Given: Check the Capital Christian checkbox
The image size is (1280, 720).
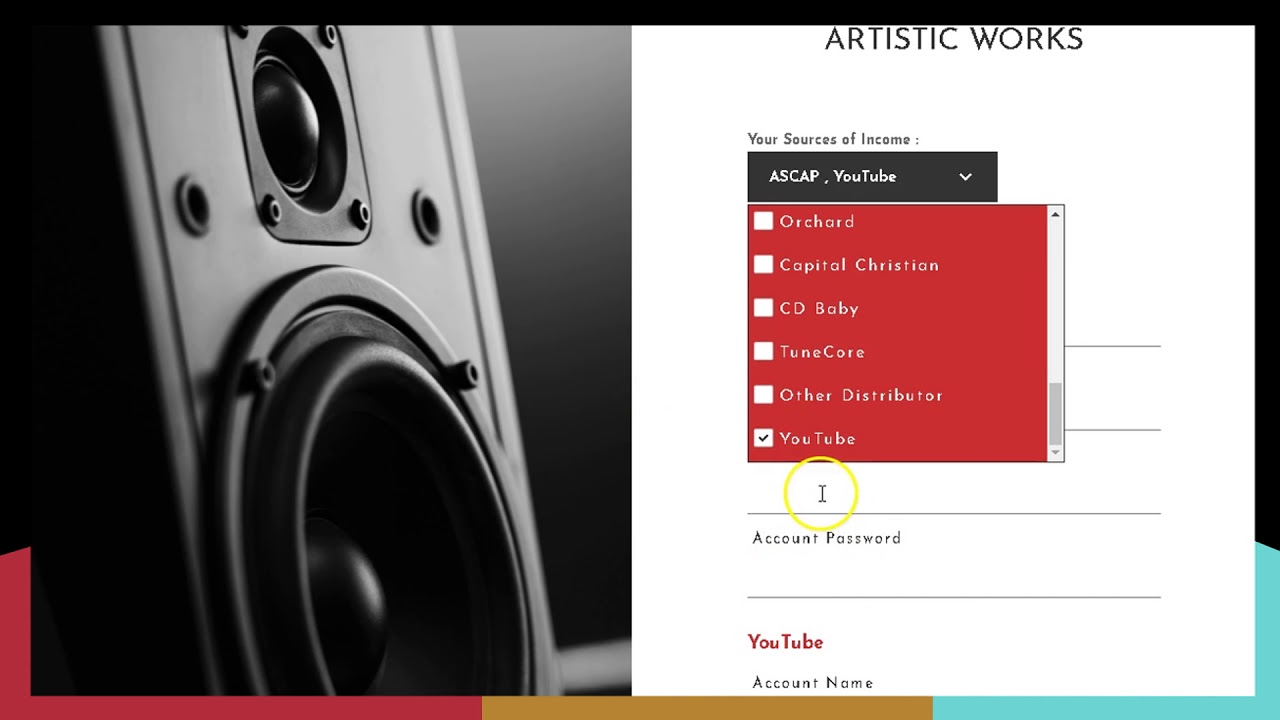Looking at the screenshot, I should (763, 265).
